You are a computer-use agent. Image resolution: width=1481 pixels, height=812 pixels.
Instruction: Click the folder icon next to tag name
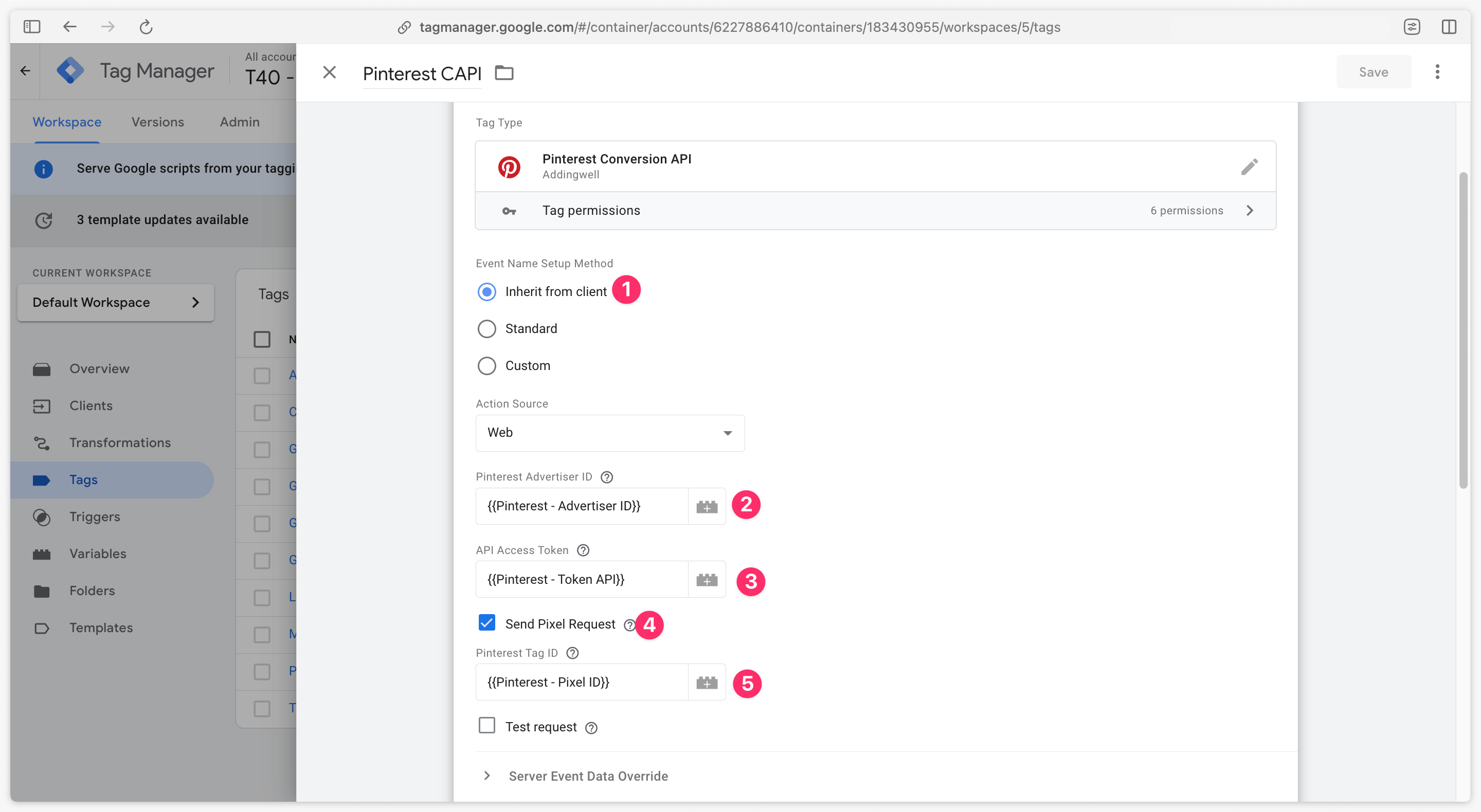pyautogui.click(x=504, y=73)
